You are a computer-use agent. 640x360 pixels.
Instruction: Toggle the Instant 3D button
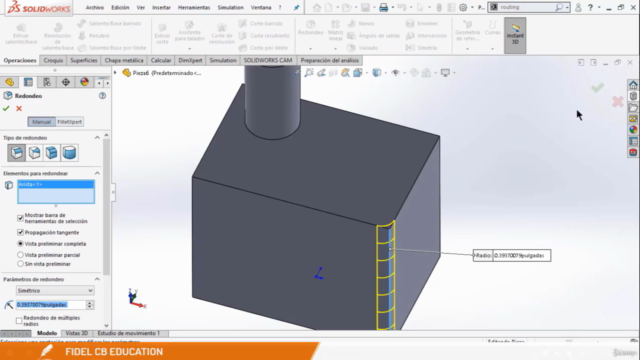click(515, 35)
